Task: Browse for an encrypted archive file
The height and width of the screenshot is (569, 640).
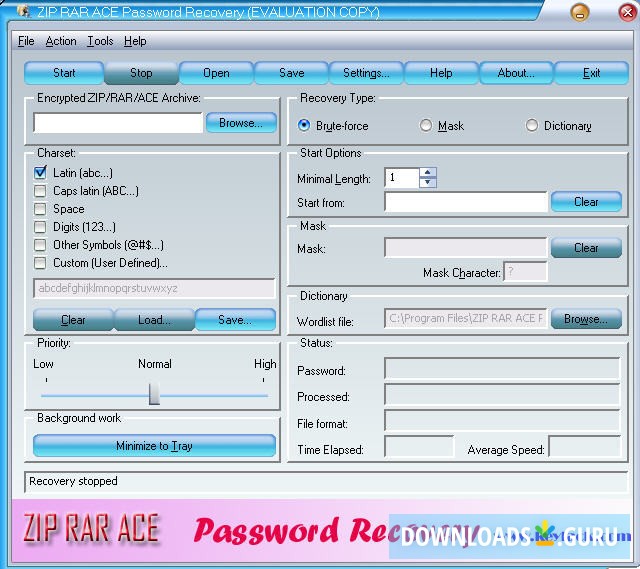Action: pyautogui.click(x=241, y=123)
